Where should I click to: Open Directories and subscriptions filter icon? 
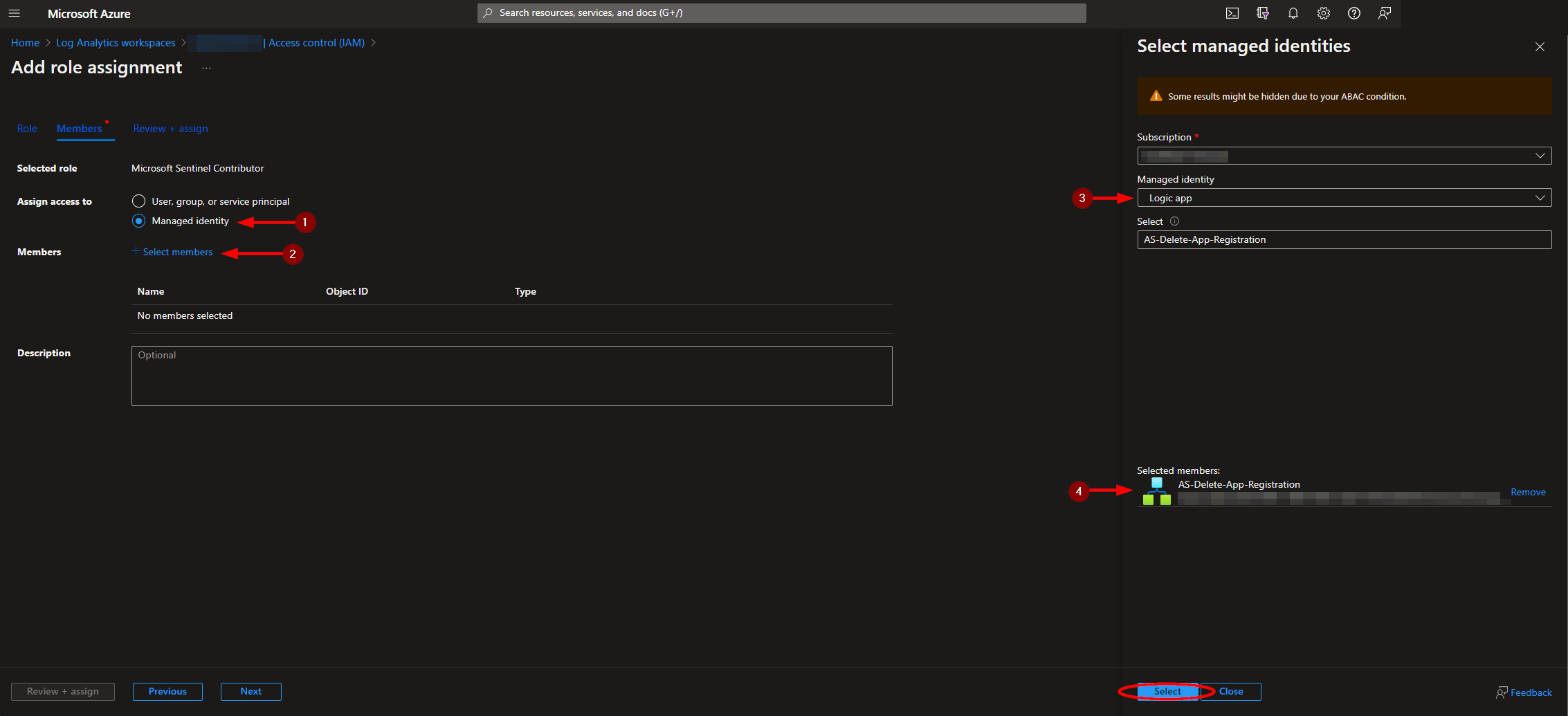pos(1263,13)
